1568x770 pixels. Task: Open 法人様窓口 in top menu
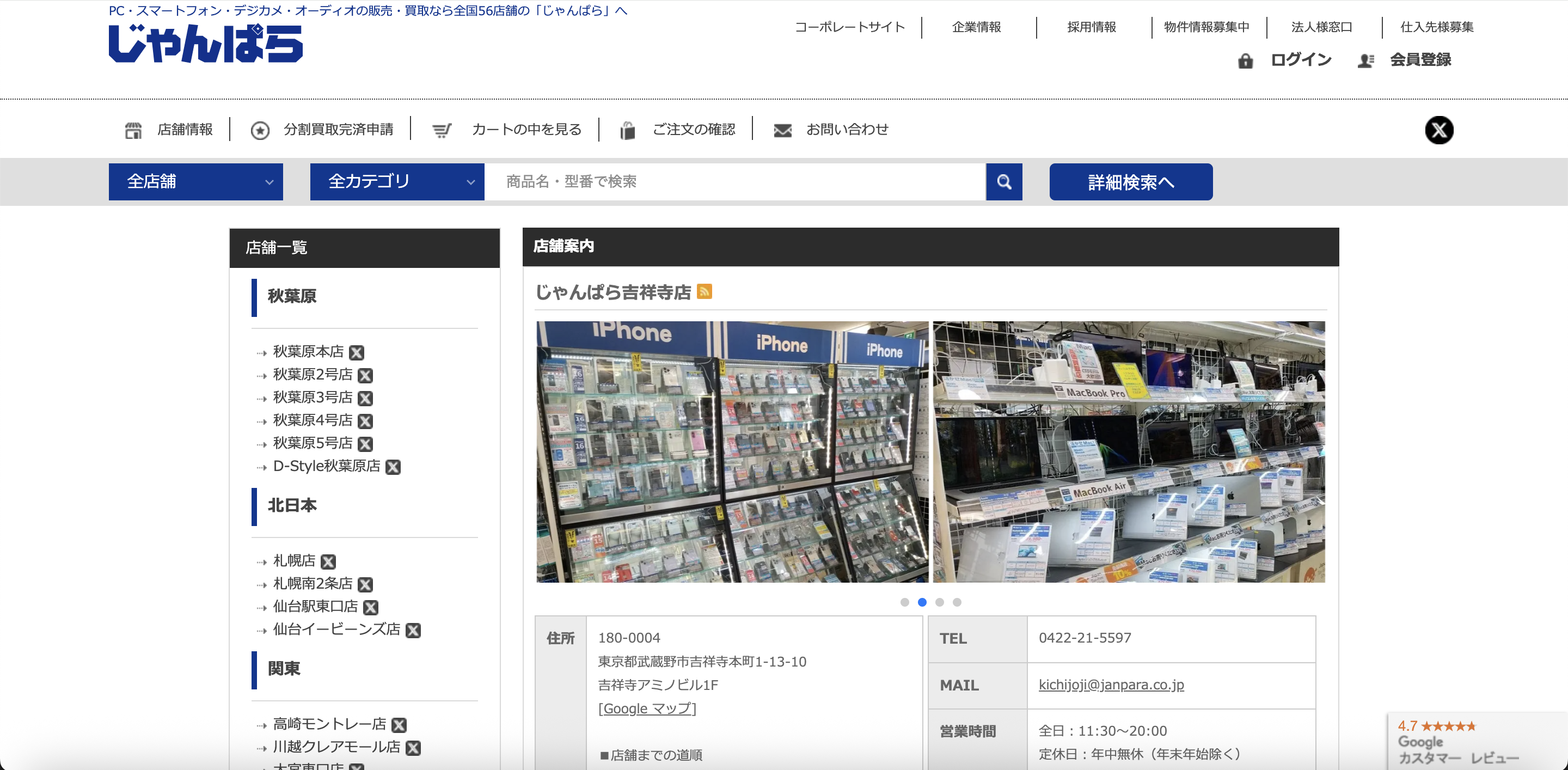click(1321, 27)
